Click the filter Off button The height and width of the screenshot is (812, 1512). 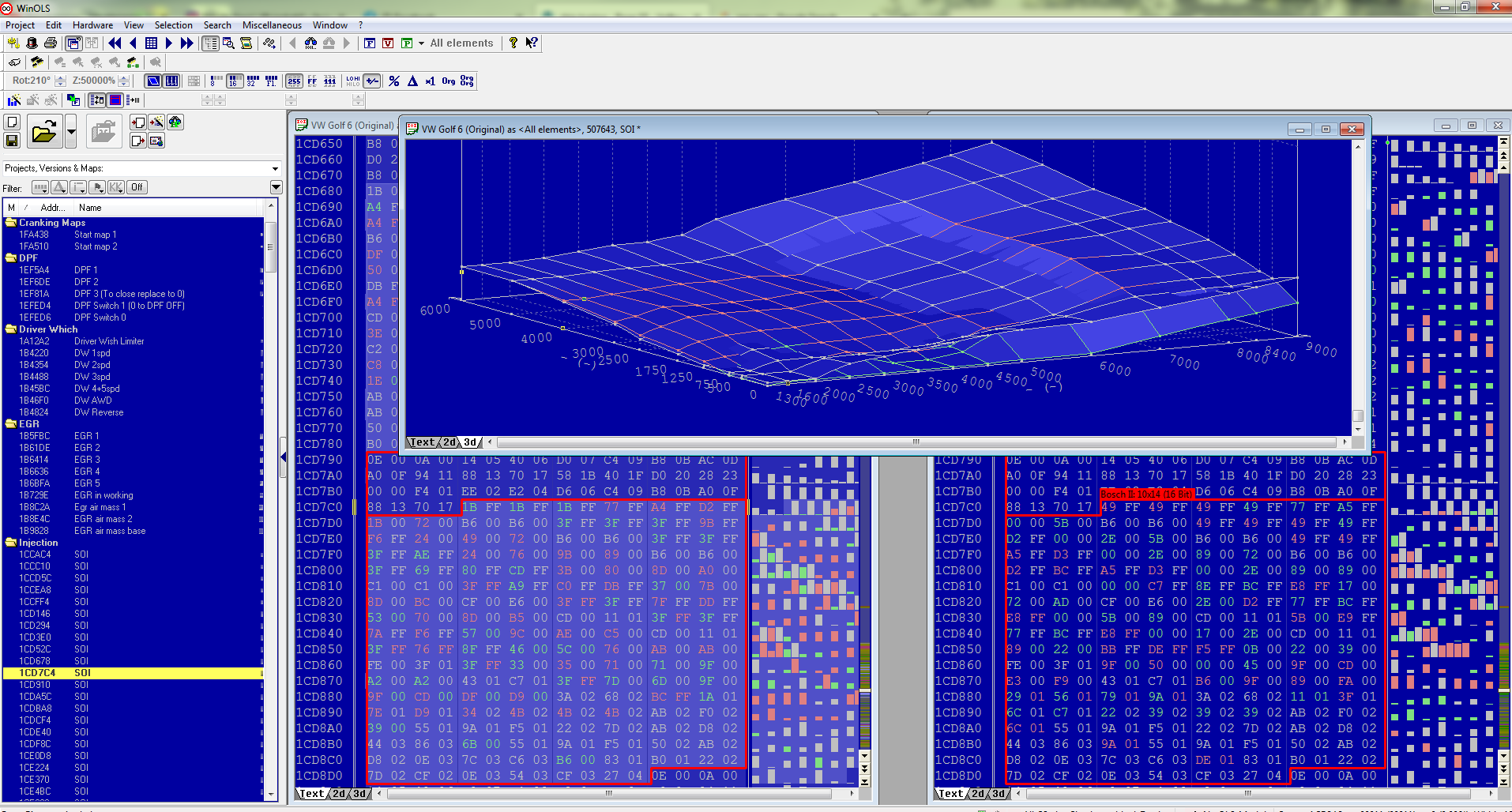click(x=137, y=187)
